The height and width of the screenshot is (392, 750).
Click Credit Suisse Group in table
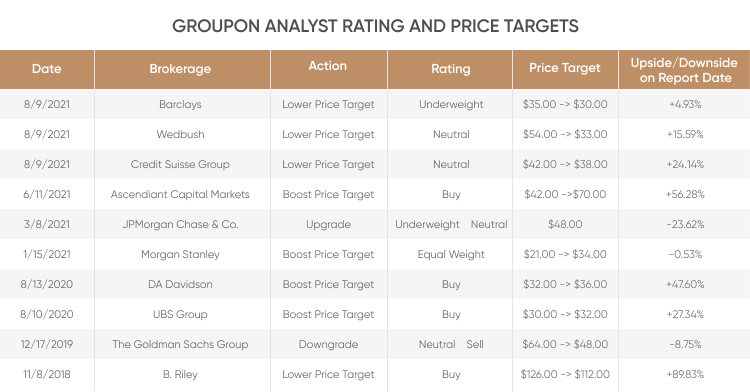(180, 164)
